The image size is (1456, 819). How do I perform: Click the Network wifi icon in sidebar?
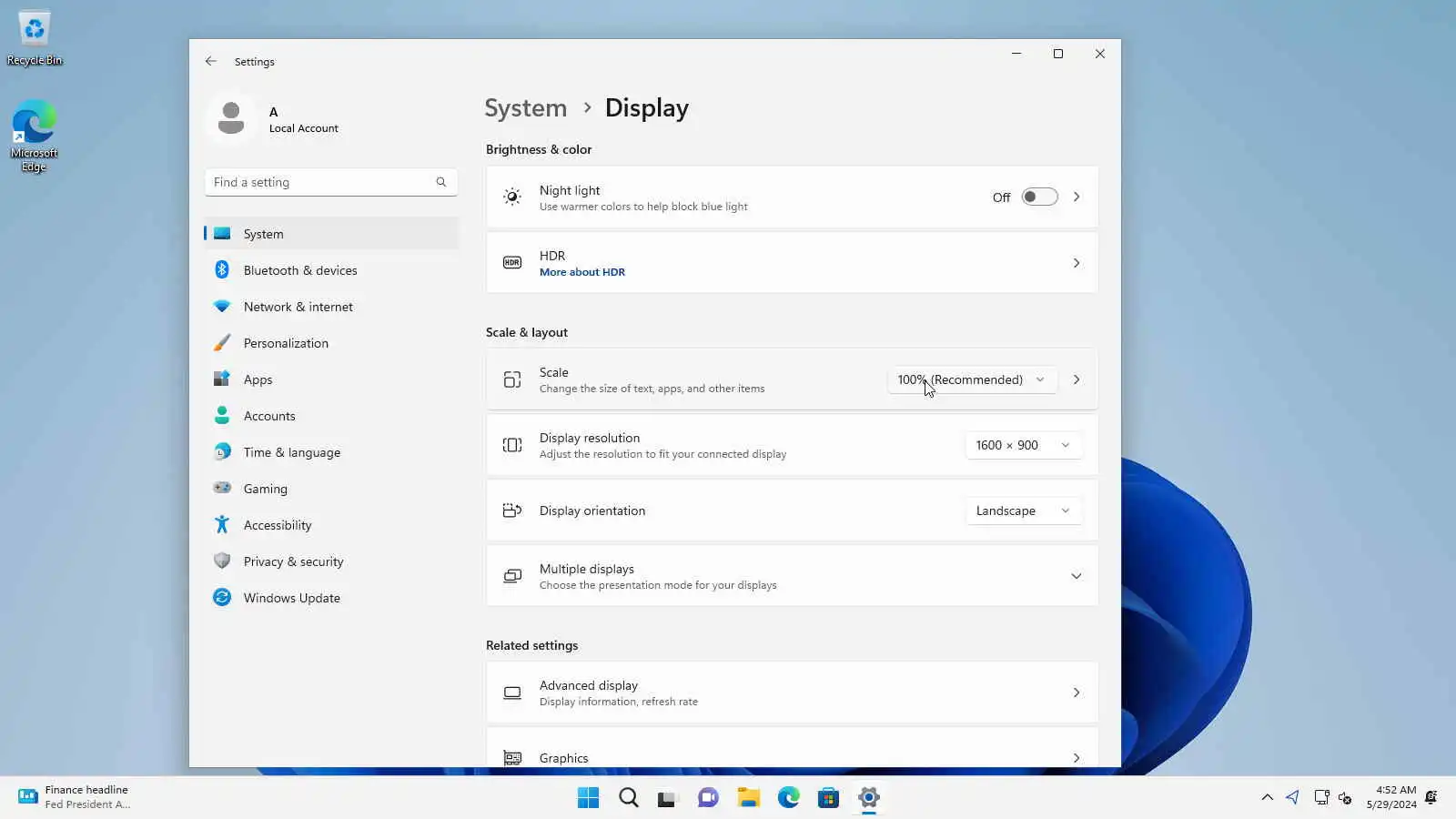pyautogui.click(x=222, y=307)
